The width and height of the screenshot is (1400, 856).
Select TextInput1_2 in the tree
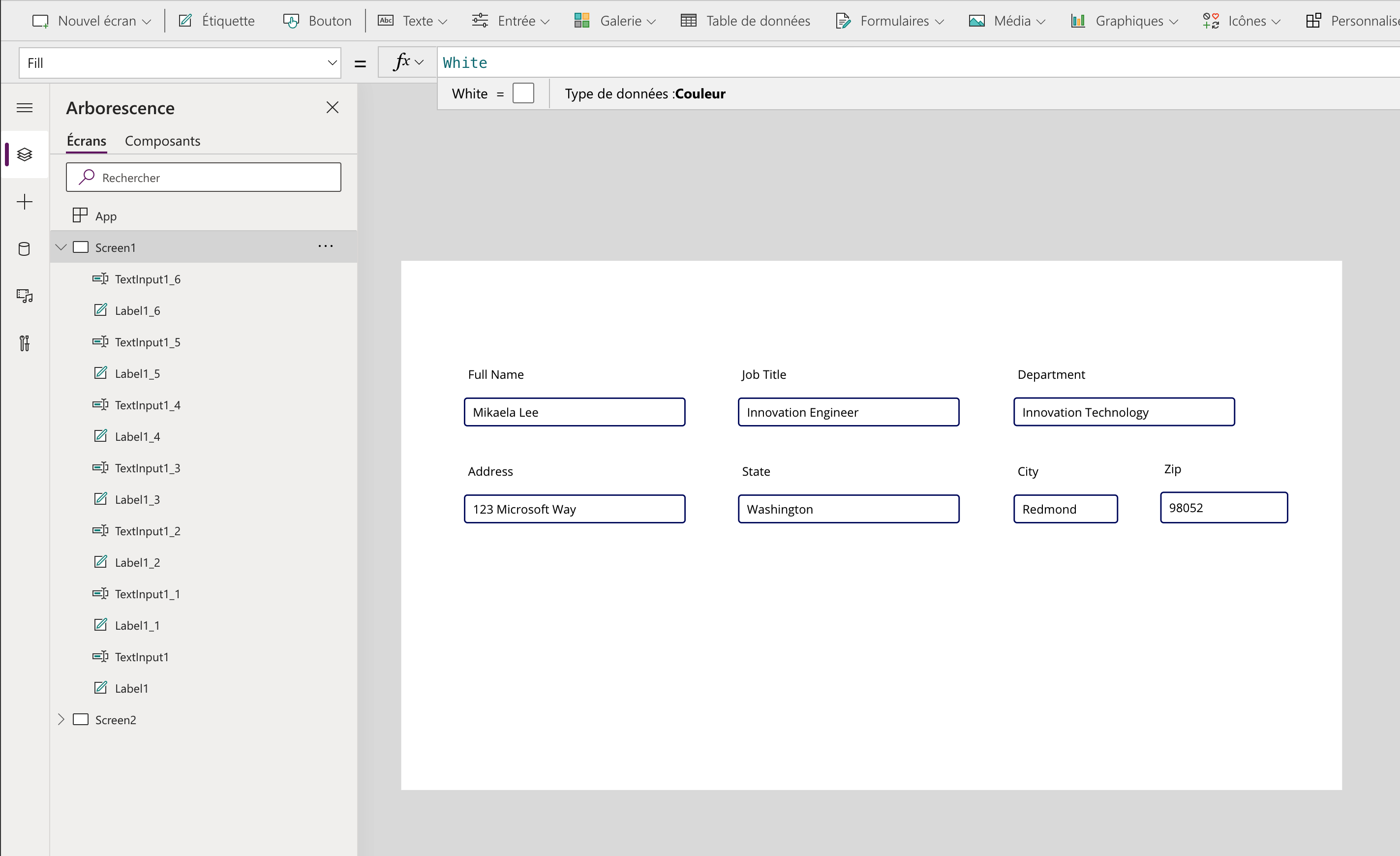point(204,531)
